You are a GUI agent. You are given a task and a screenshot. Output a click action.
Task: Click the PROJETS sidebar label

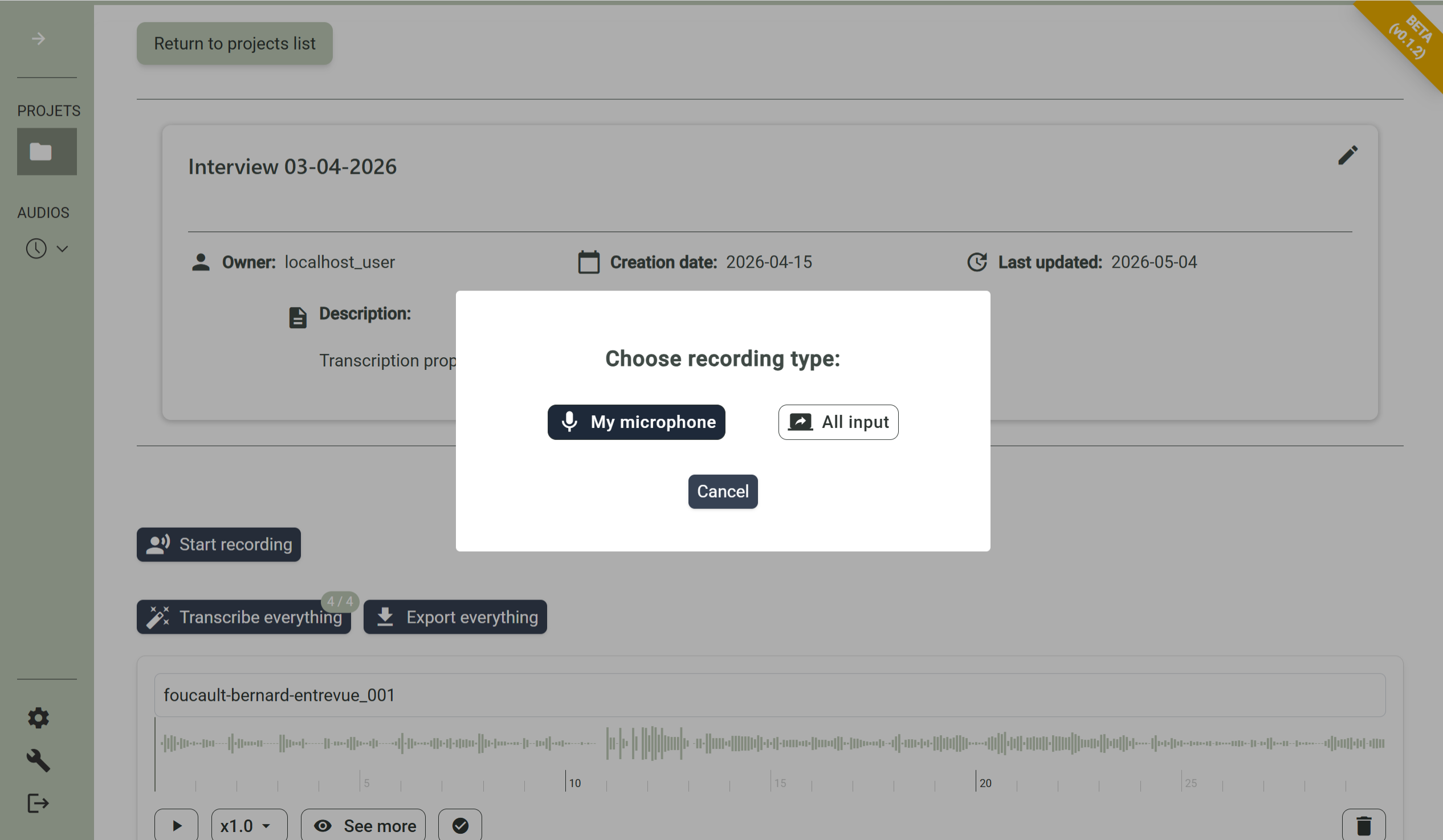(x=48, y=111)
